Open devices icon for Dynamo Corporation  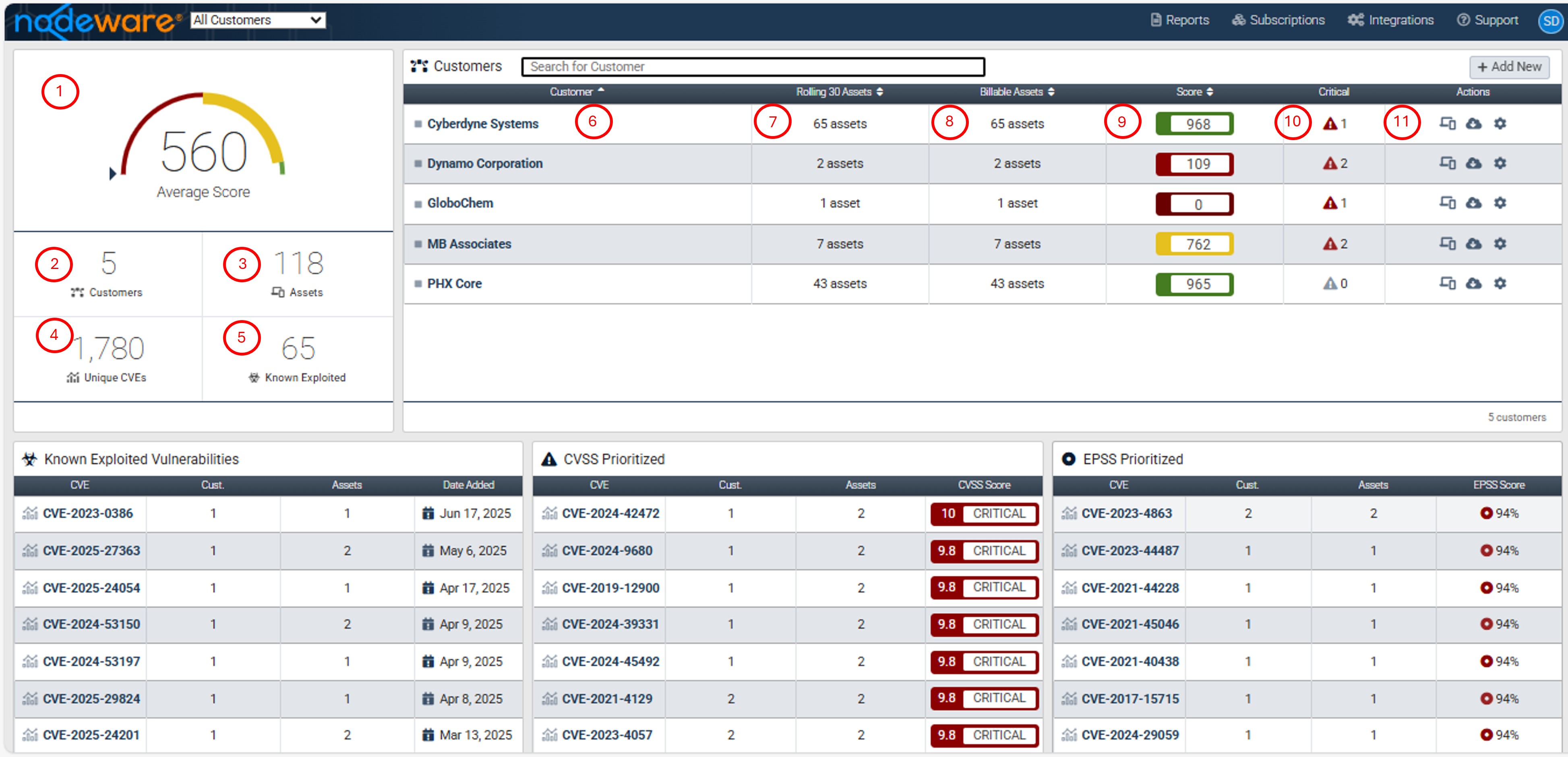[x=1447, y=163]
